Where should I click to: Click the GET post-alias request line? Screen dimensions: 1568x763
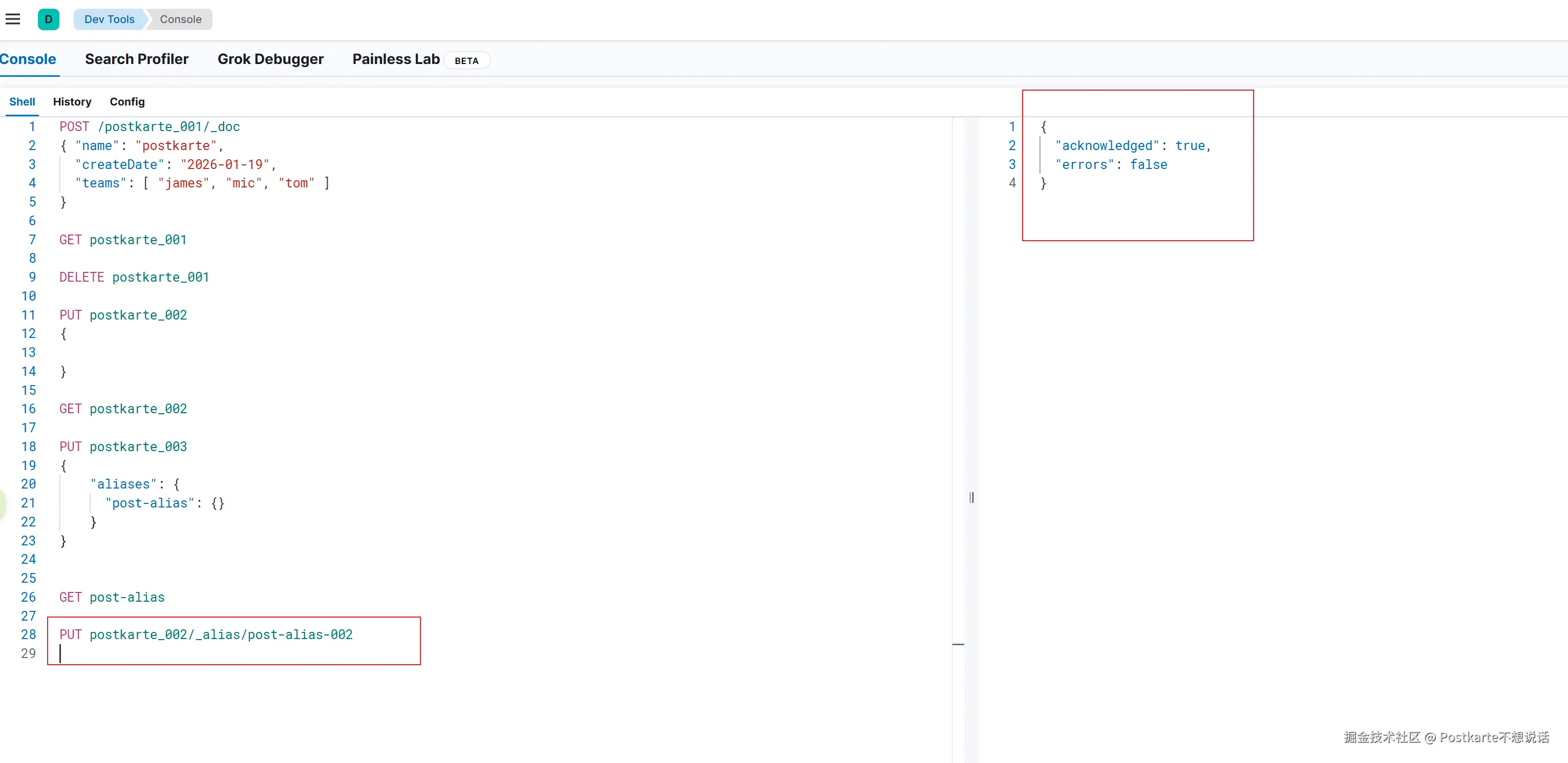pyautogui.click(x=112, y=598)
